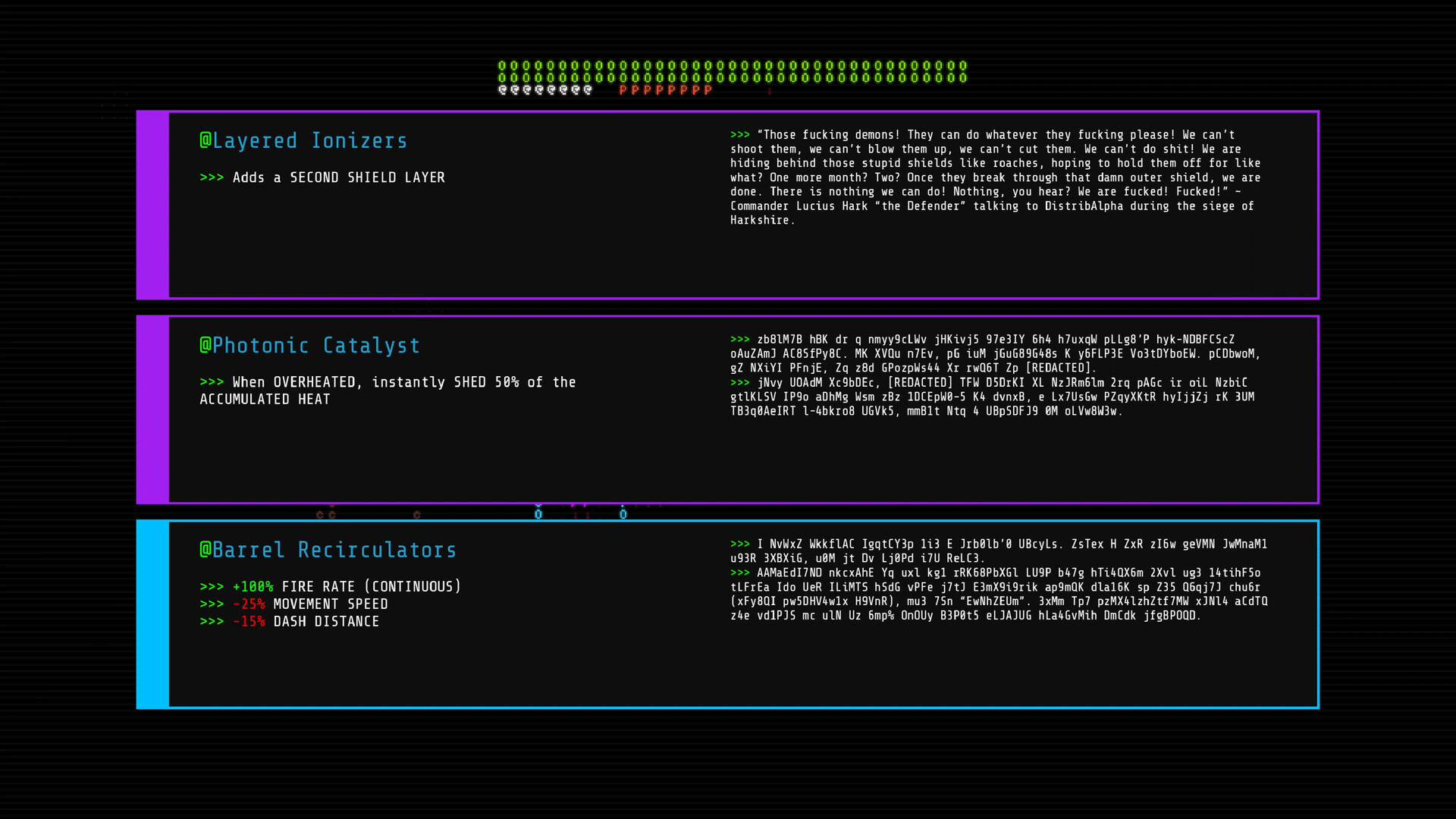Pick the Barrel Recirculators upgrade title
Viewport: 1456px width, 819px height.
pos(328,551)
